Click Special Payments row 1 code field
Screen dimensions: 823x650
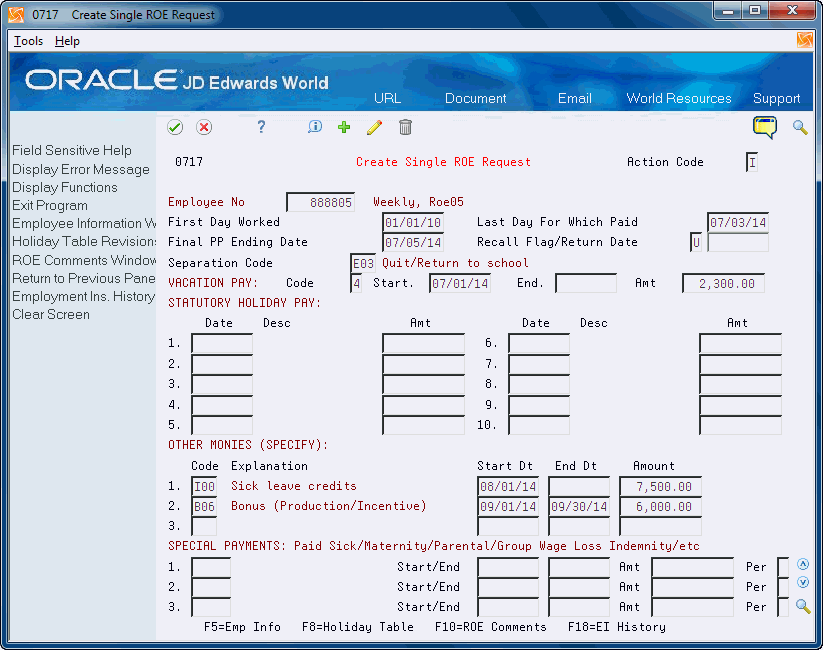click(x=211, y=567)
